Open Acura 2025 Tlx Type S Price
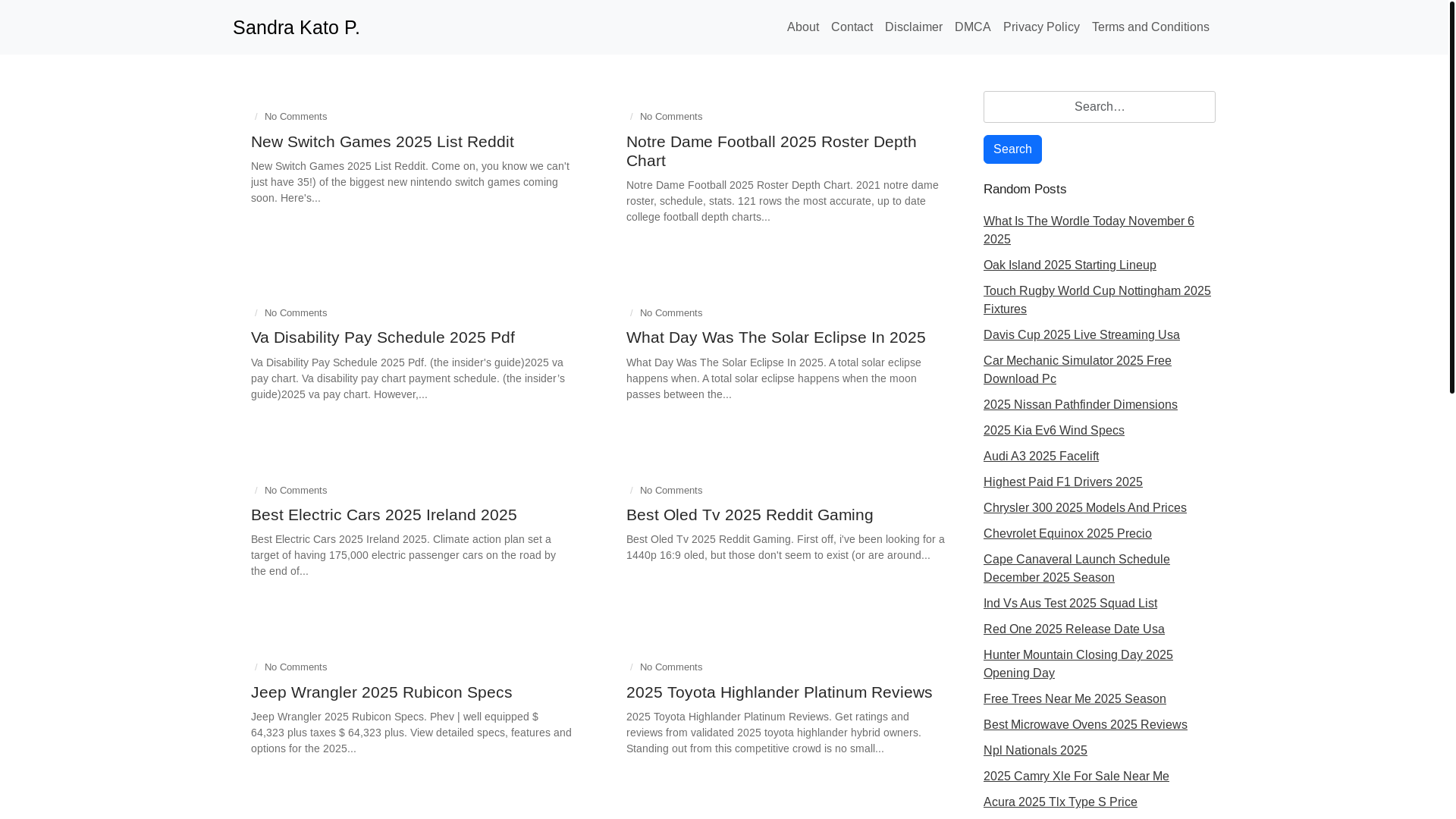The image size is (1456, 819). point(1060,802)
